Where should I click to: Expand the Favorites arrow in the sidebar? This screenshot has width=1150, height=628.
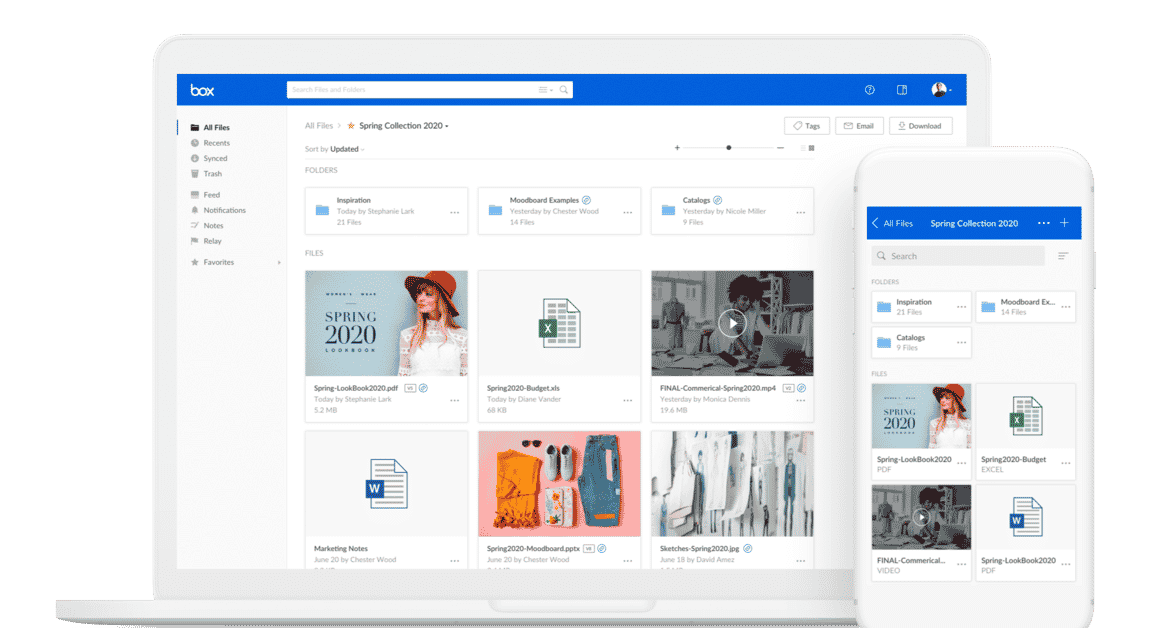point(279,262)
